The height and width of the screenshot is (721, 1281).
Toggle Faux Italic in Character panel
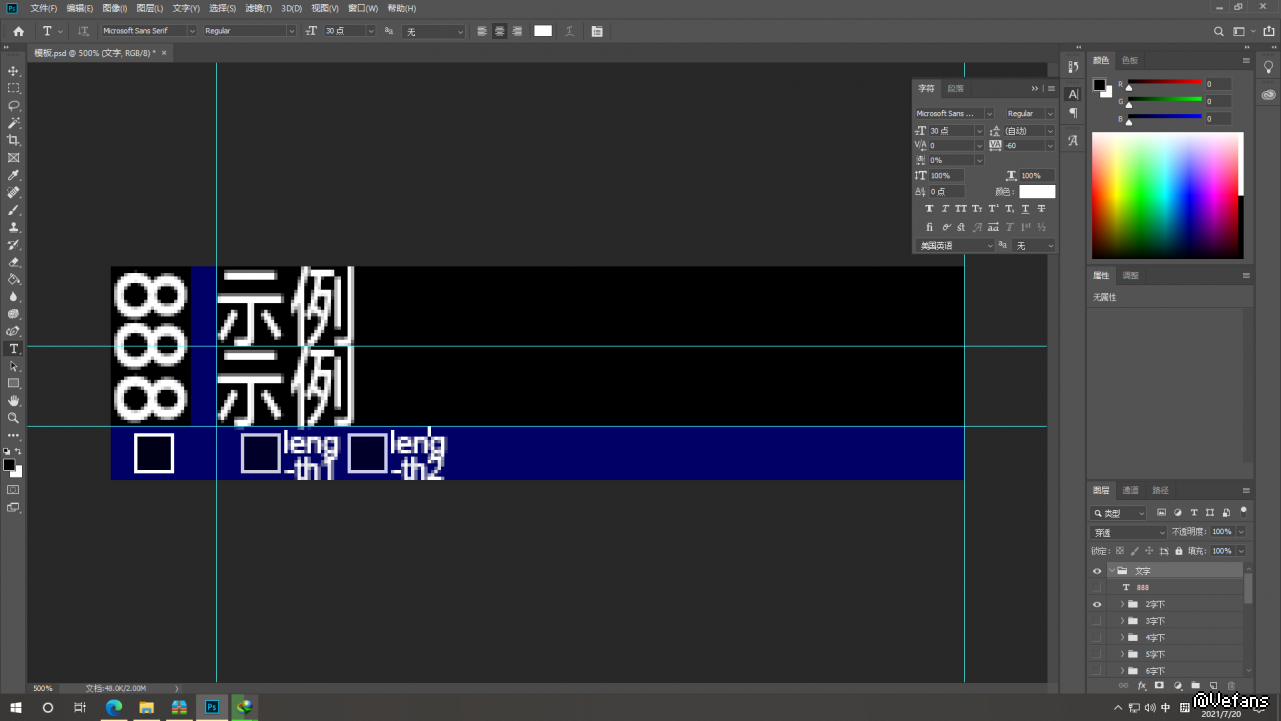(945, 209)
